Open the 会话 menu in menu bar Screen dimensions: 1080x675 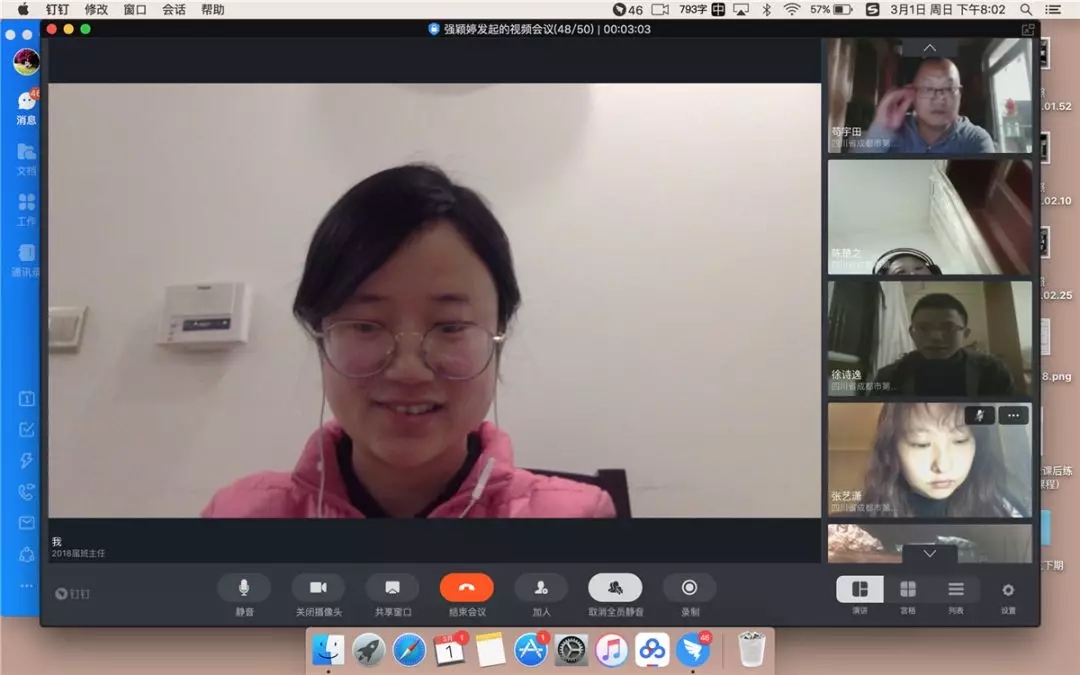[x=174, y=9]
